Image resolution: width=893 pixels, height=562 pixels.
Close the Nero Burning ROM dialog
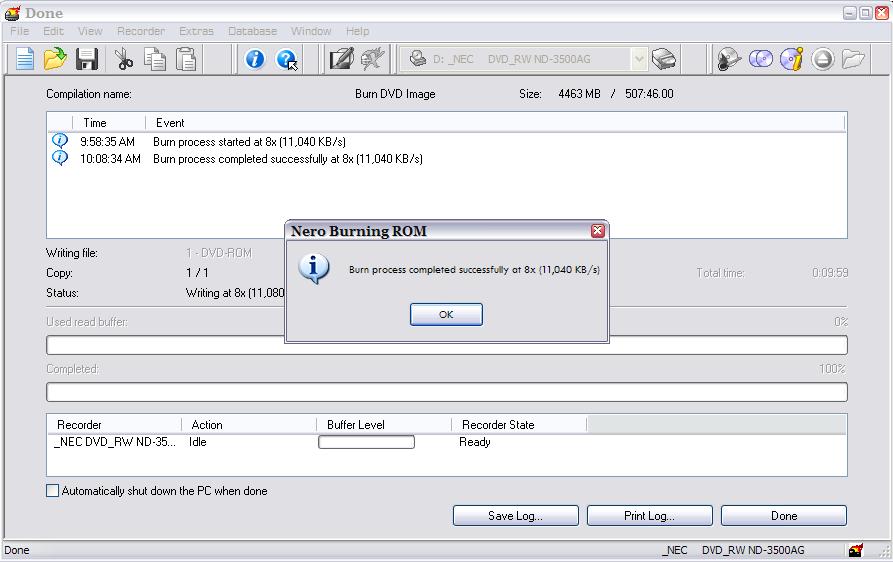click(x=597, y=231)
